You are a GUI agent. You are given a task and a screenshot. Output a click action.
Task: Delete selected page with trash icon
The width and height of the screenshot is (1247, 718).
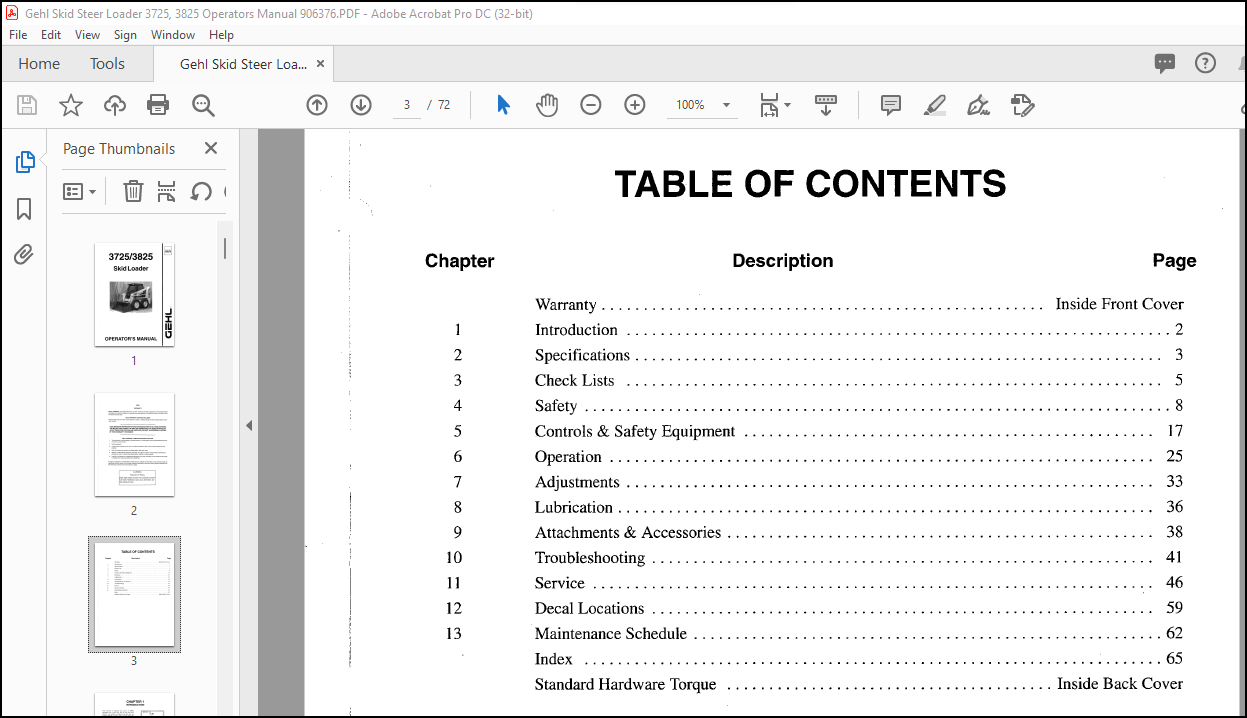pyautogui.click(x=133, y=191)
